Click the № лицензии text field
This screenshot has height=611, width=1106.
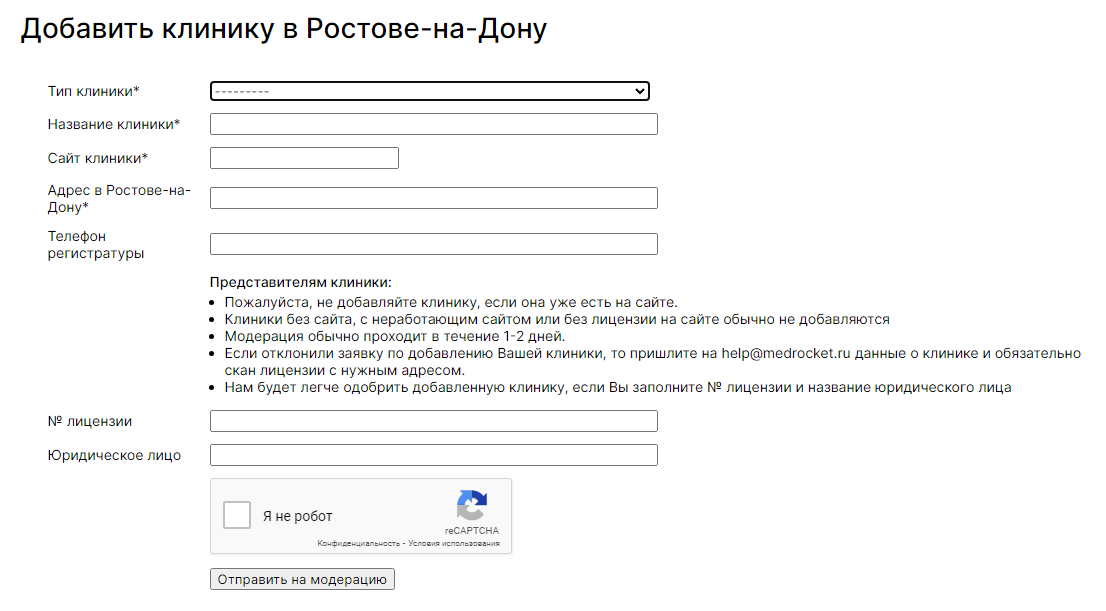click(x=433, y=421)
